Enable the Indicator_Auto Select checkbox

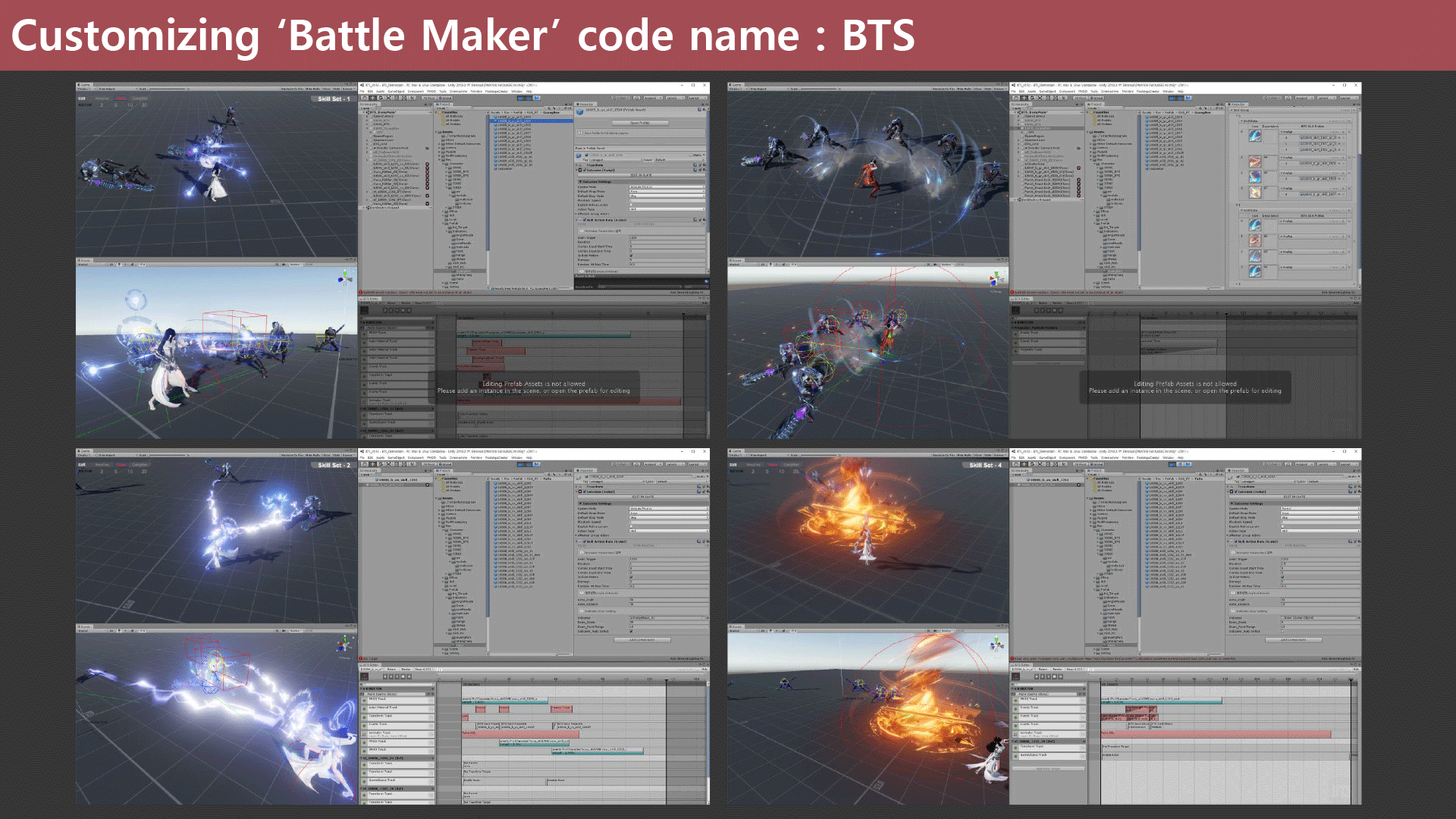point(1282,631)
